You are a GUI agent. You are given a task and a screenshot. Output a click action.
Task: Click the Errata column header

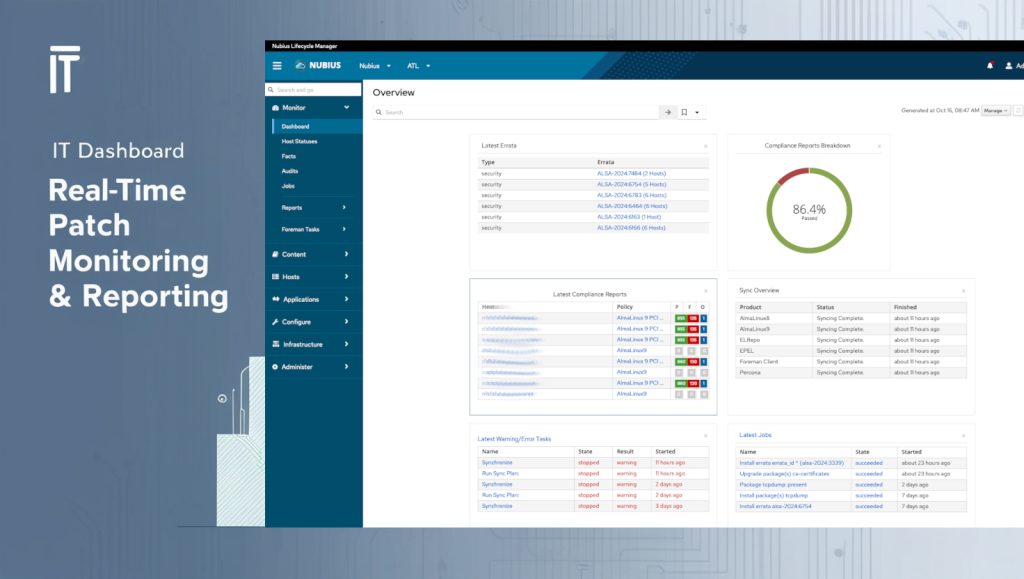pos(605,162)
